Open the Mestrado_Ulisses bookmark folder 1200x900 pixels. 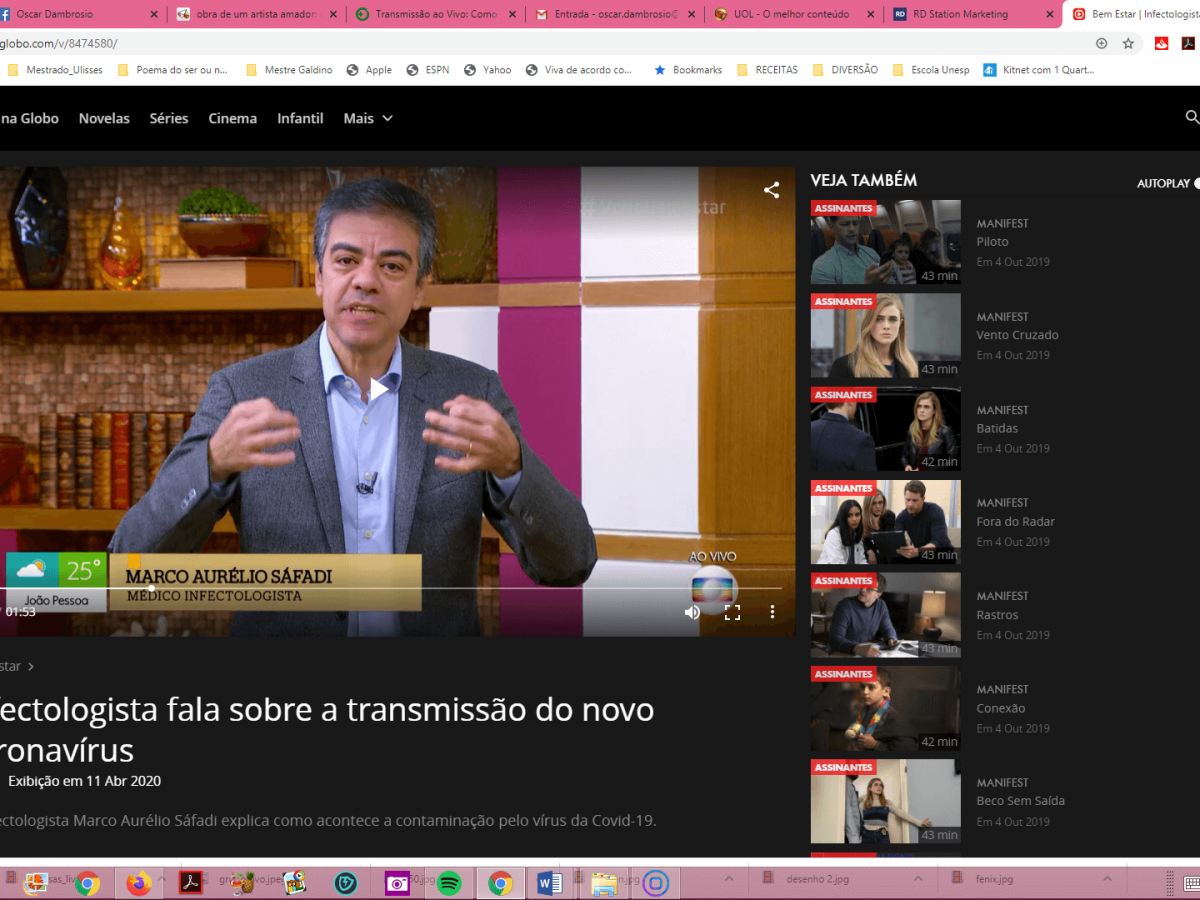click(x=55, y=70)
